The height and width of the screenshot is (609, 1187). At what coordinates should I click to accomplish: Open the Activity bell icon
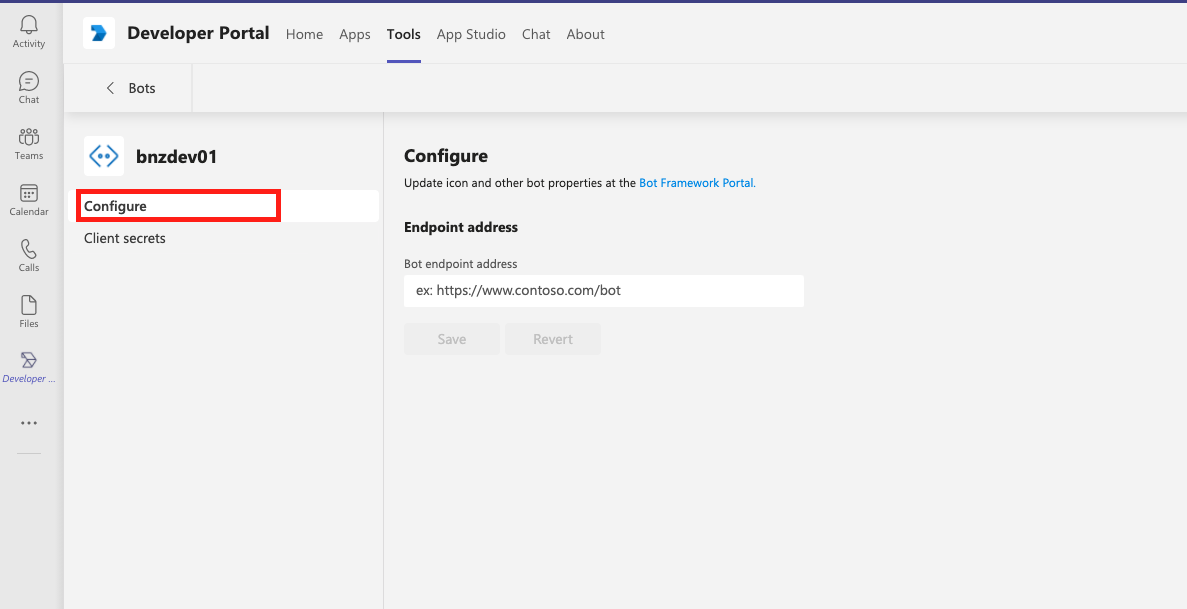[29, 25]
